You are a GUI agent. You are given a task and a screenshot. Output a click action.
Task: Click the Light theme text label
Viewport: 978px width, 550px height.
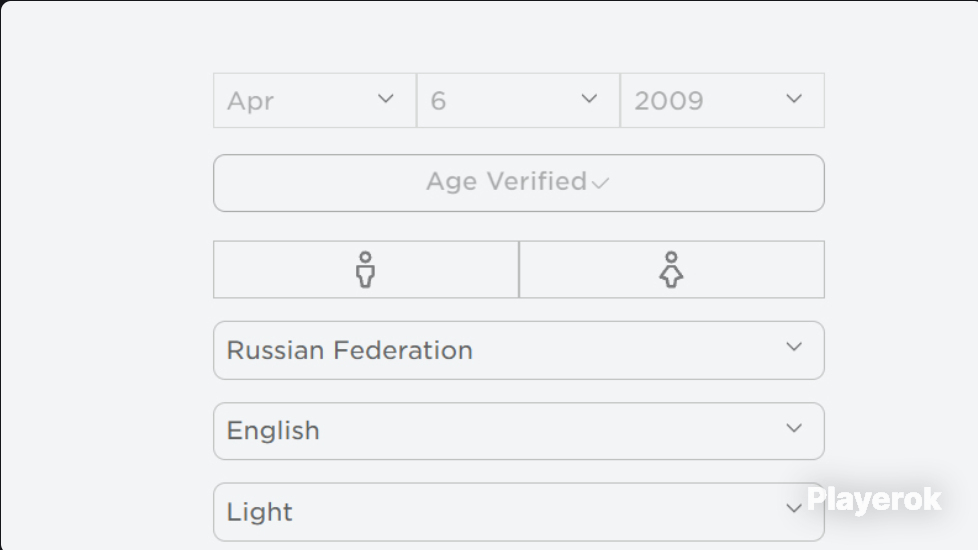click(x=259, y=512)
